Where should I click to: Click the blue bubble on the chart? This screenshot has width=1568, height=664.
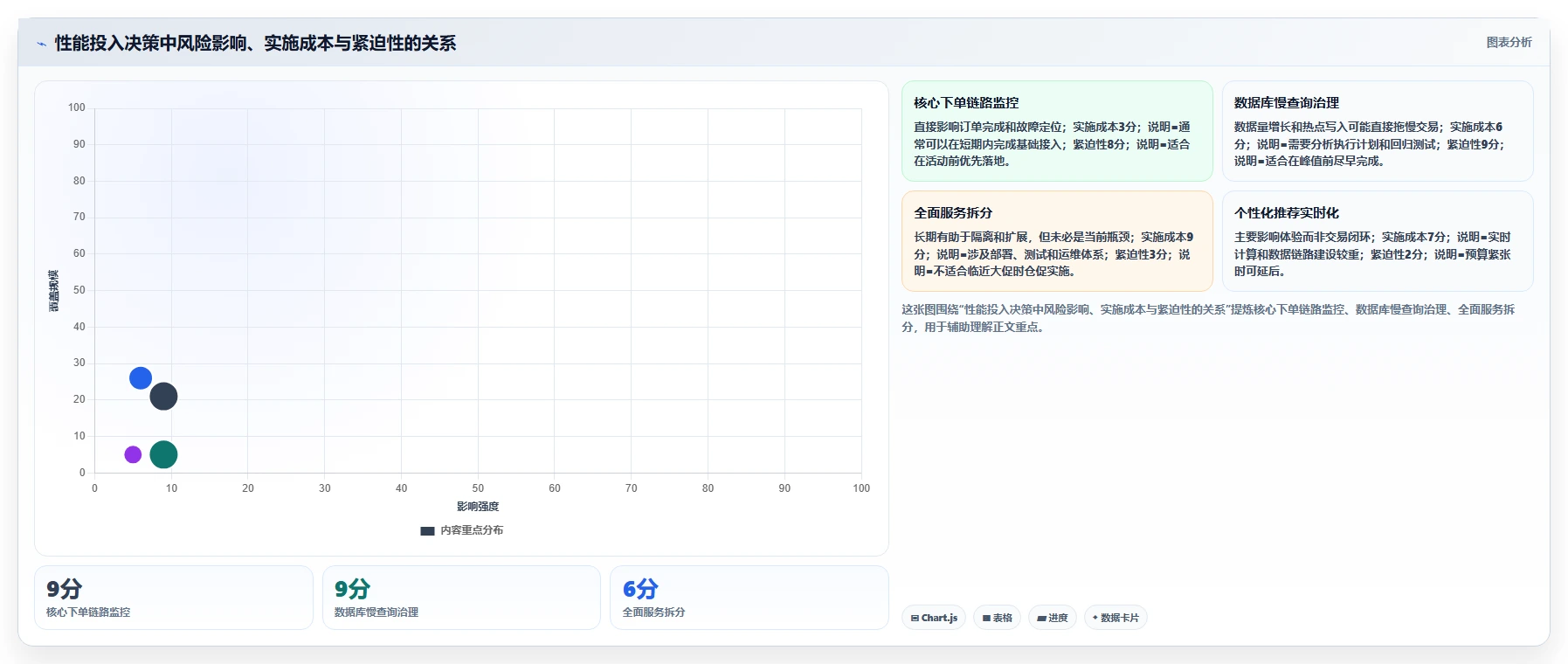(x=141, y=378)
